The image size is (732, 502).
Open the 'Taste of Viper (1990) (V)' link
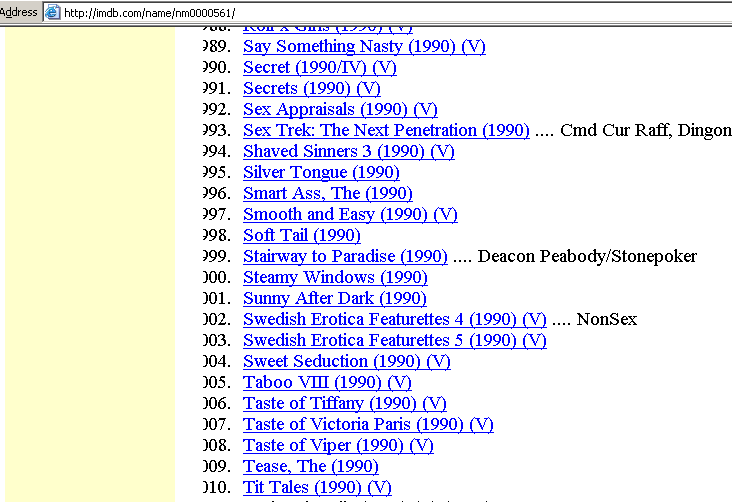338,446
